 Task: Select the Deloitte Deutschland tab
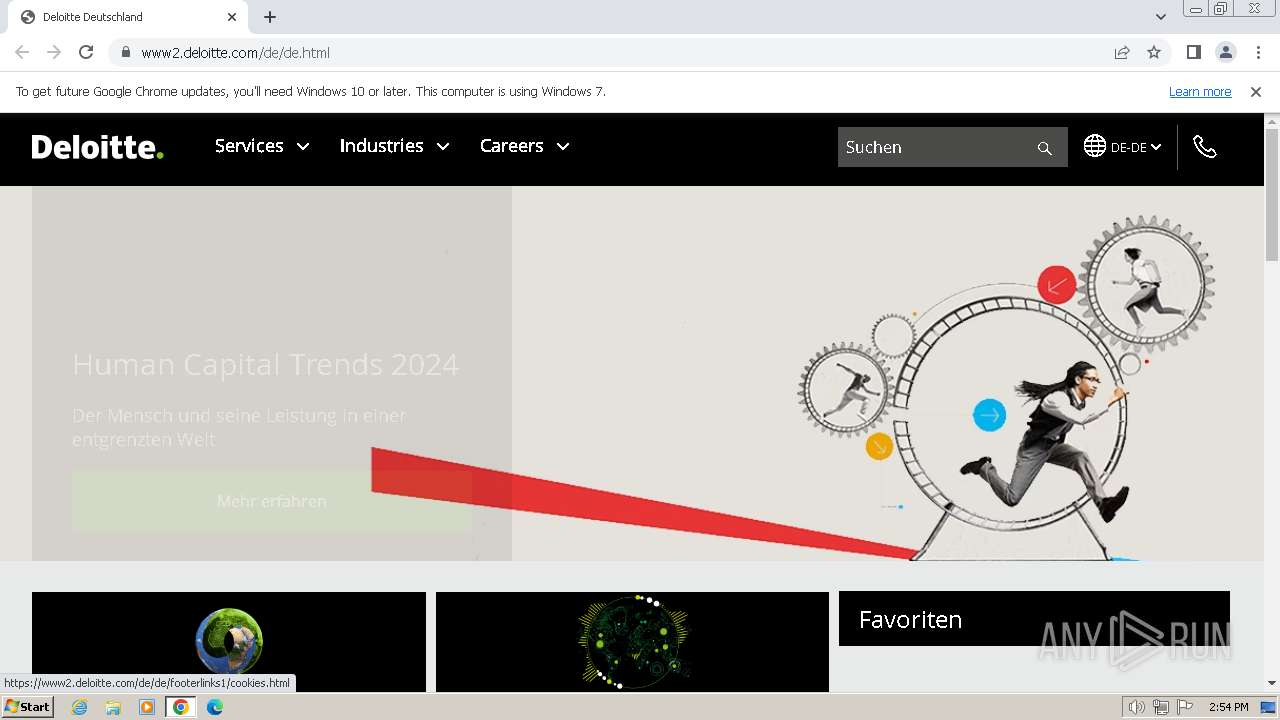coord(127,17)
